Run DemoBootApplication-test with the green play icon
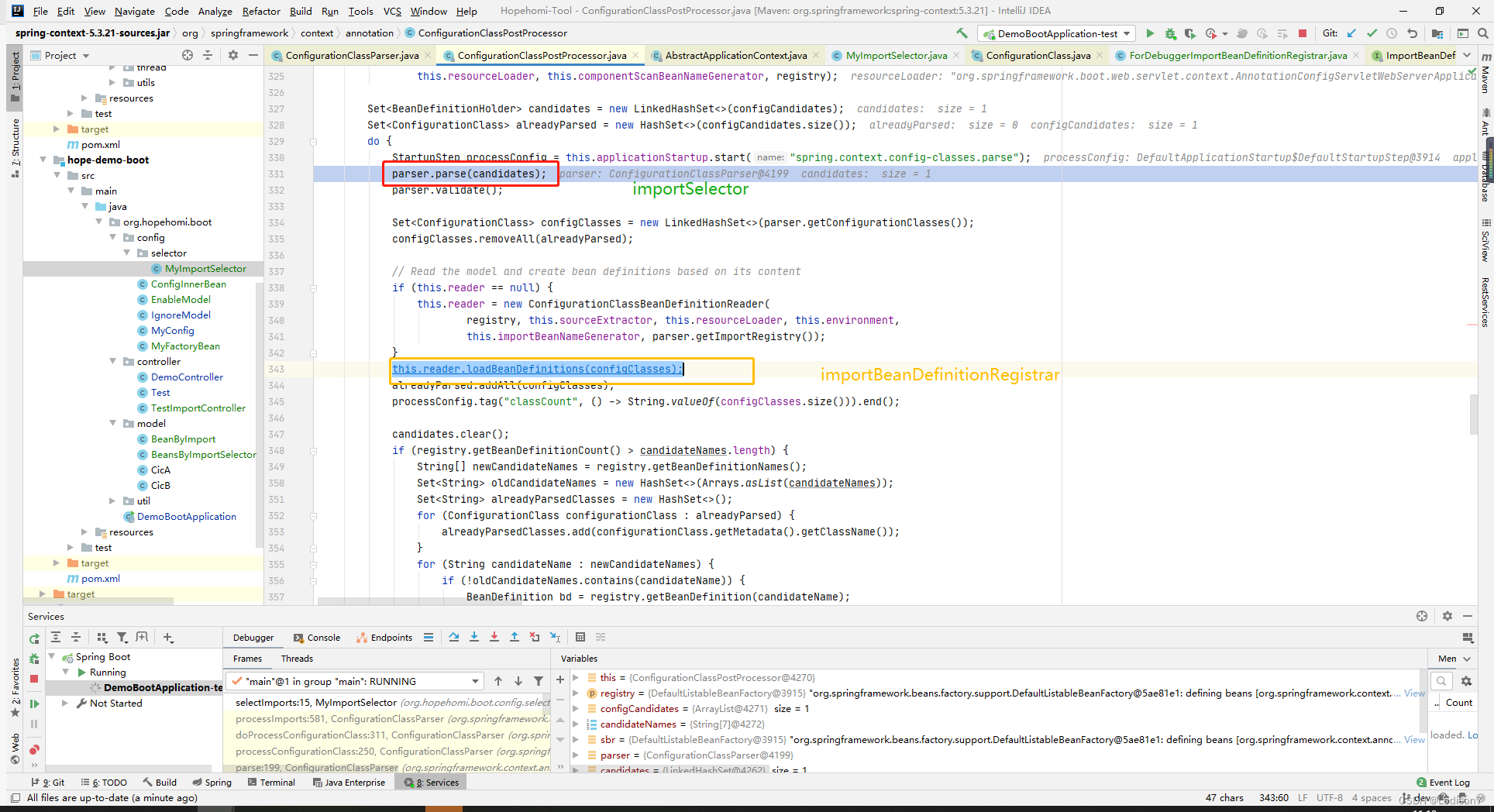This screenshot has height=812, width=1494. pos(1150,33)
